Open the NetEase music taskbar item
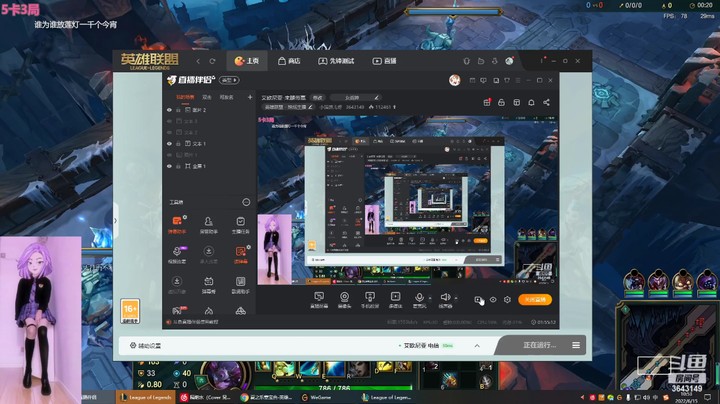Image resolution: width=720 pixels, height=404 pixels. coord(206,398)
